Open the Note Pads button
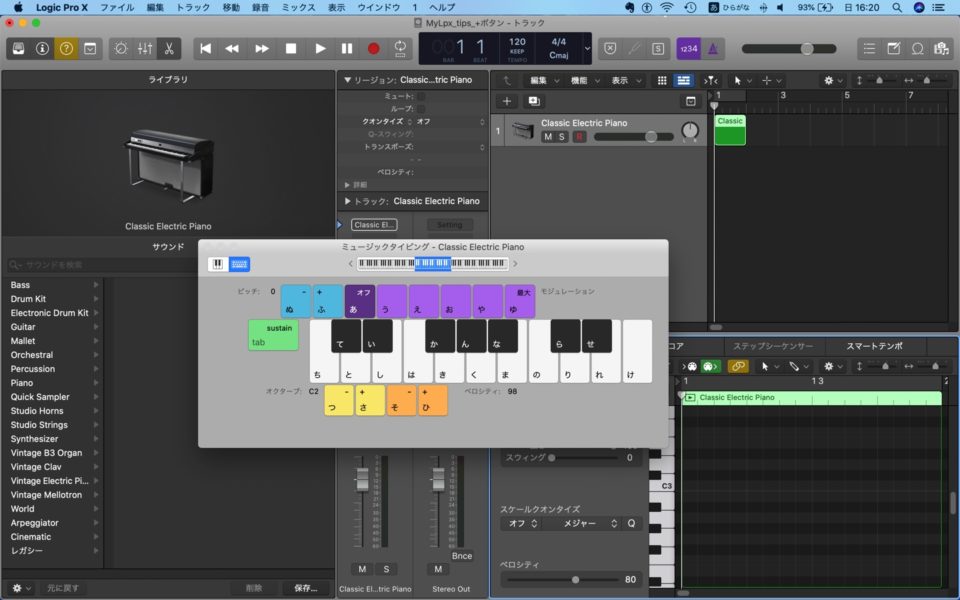Screen dimensions: 960x600 [x=893, y=48]
